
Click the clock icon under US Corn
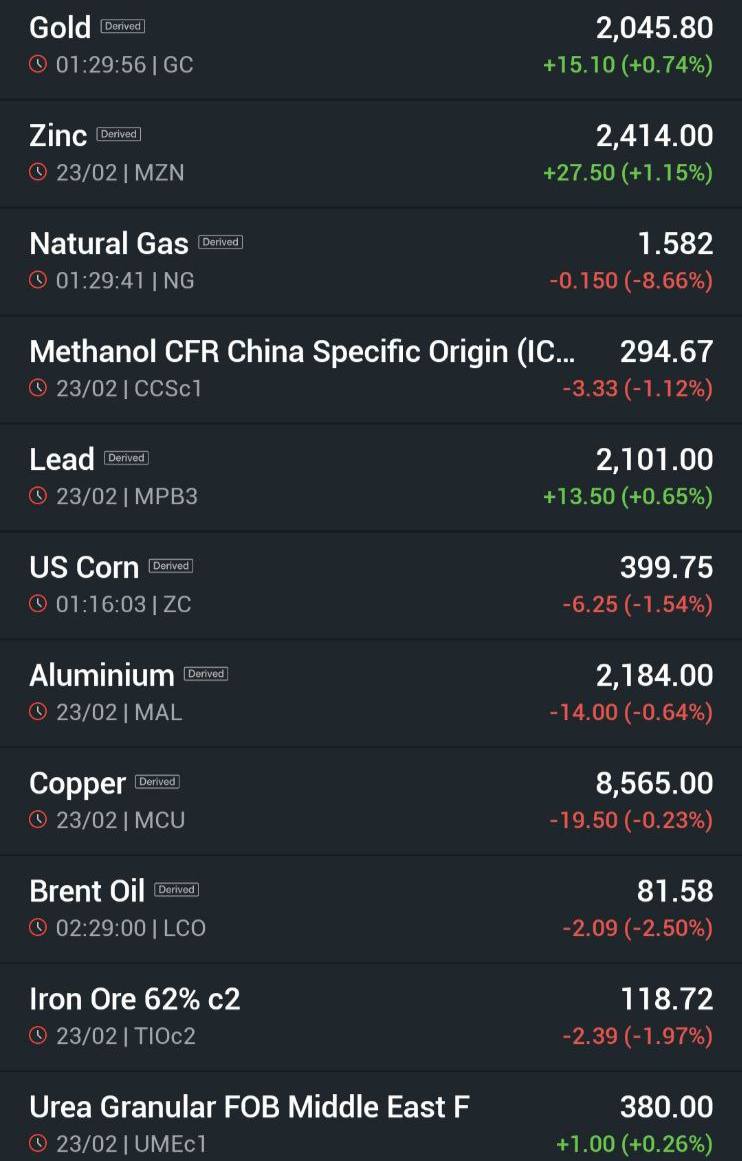[38, 604]
